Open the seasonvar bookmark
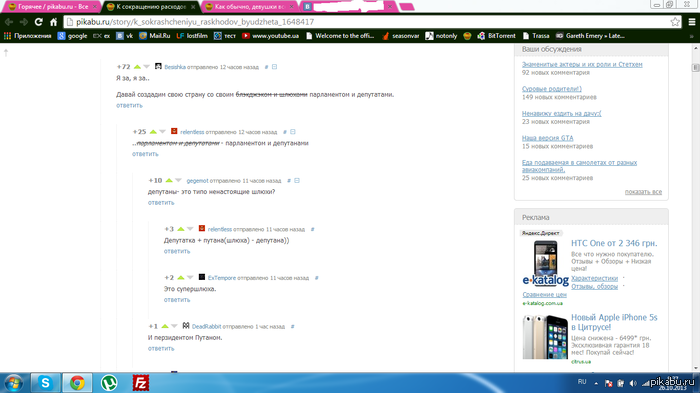 (x=400, y=36)
